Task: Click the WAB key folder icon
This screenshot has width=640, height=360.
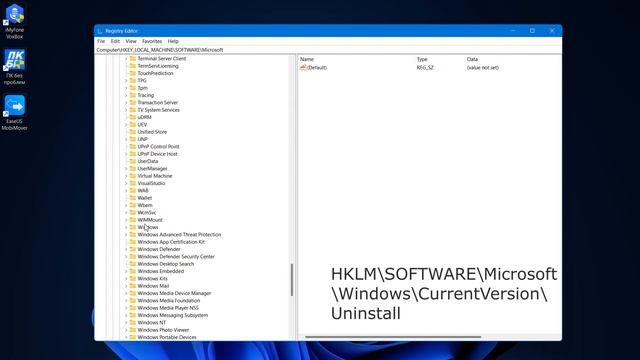Action: click(x=133, y=191)
